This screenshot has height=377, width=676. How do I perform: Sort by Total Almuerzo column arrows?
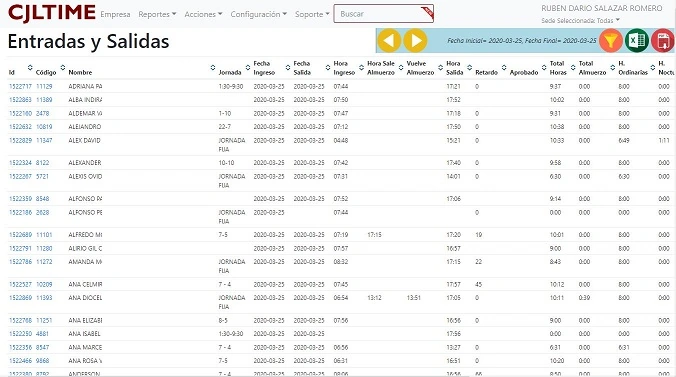coord(613,67)
